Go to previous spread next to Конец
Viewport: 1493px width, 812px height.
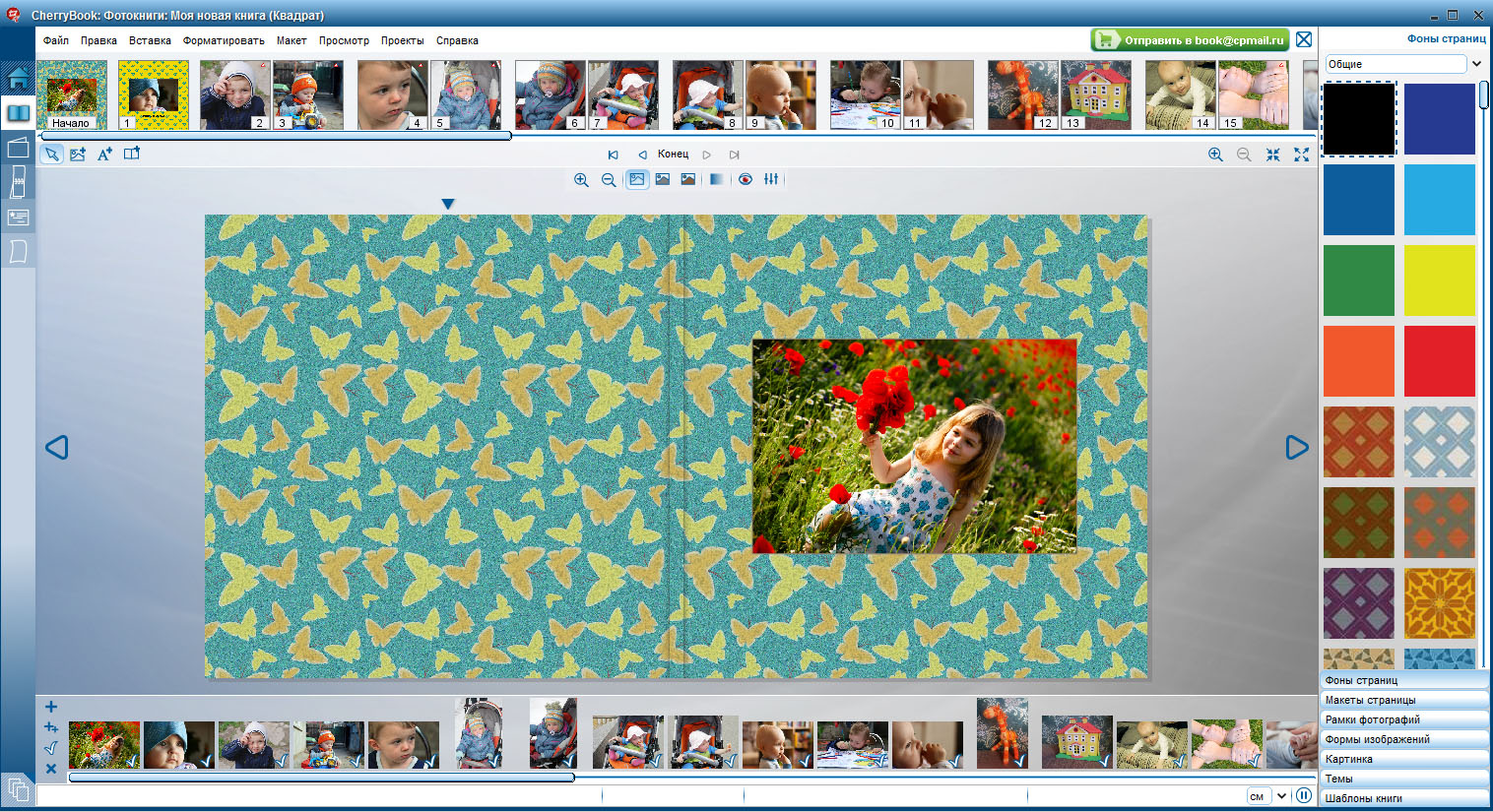click(642, 155)
